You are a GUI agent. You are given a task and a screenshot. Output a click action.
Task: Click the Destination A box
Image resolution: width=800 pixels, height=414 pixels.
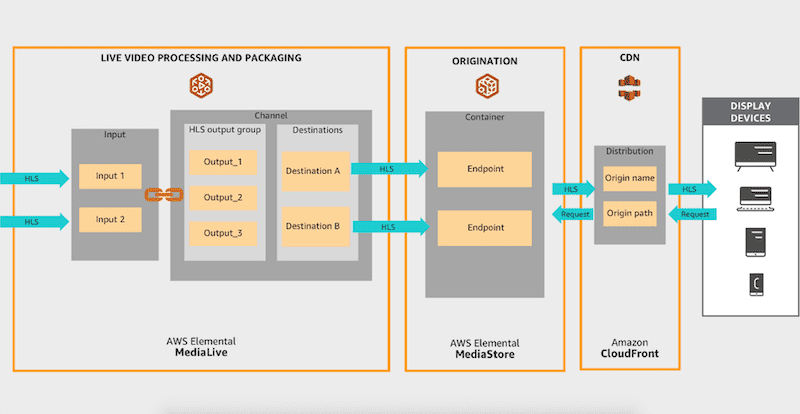coord(313,170)
